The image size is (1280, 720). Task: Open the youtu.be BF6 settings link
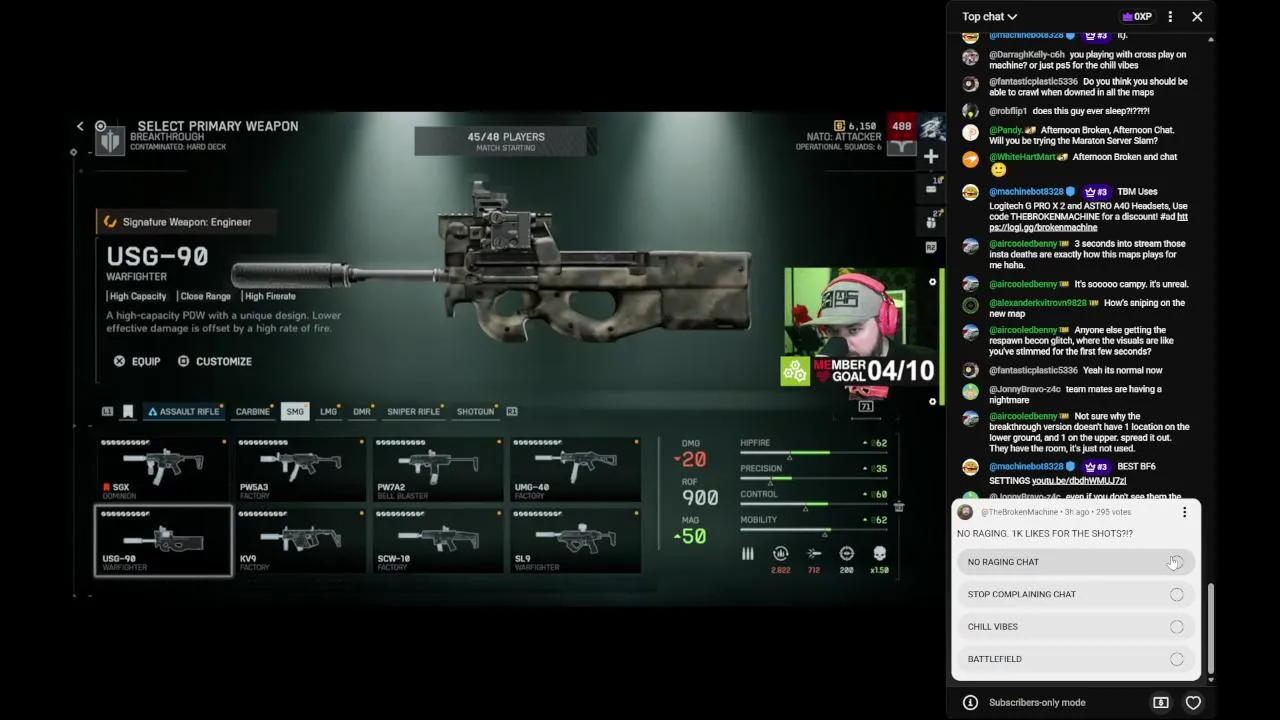click(1079, 481)
